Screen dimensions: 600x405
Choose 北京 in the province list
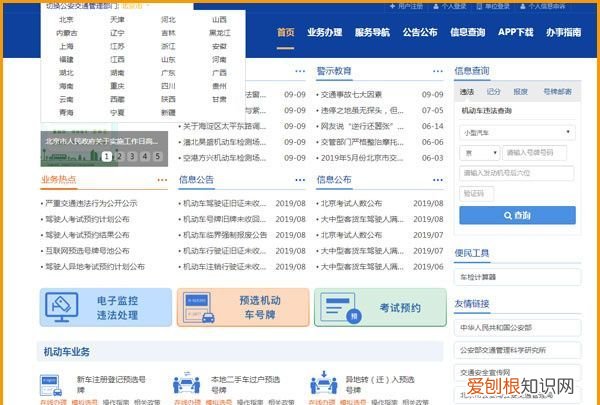tap(66, 20)
